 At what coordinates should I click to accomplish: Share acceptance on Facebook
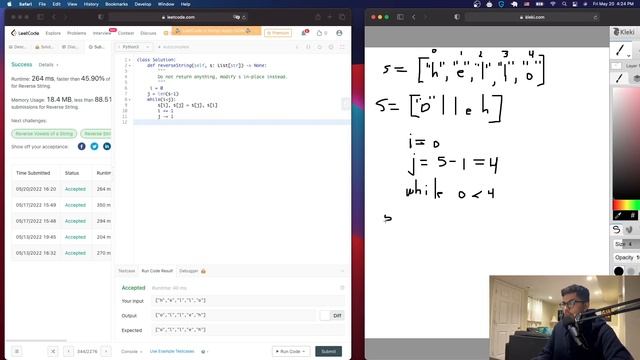(x=82, y=146)
